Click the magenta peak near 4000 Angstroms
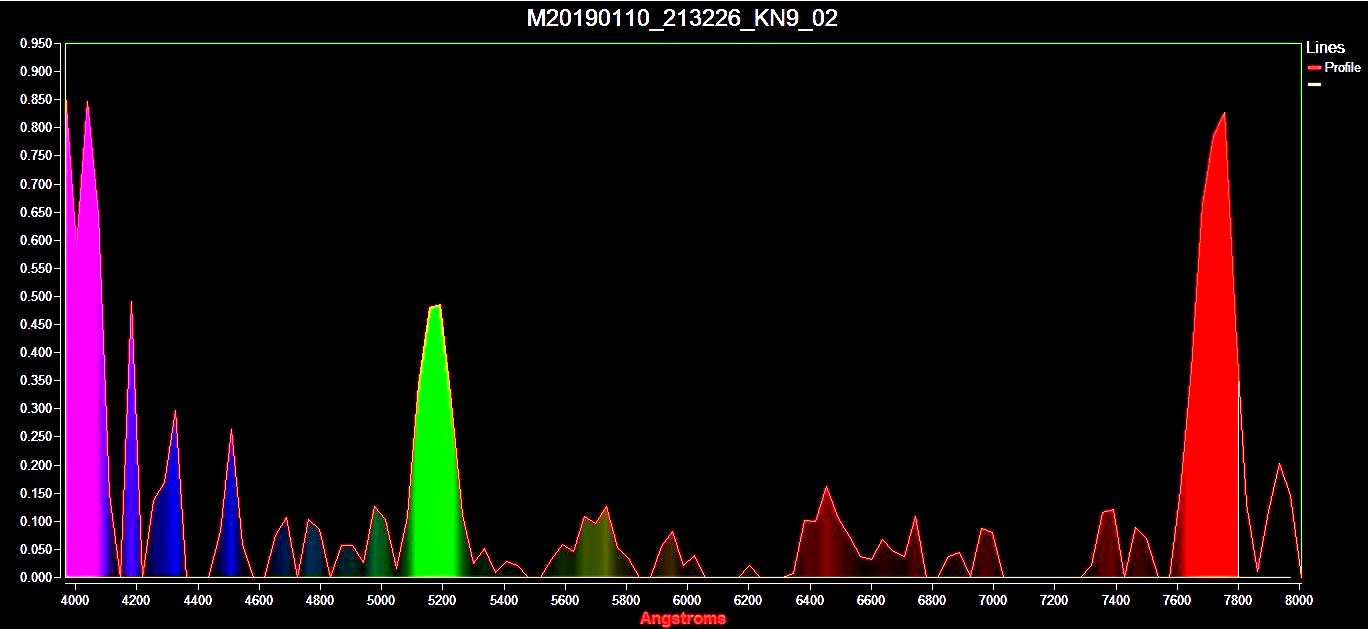The height and width of the screenshot is (629, 1369). (x=84, y=350)
